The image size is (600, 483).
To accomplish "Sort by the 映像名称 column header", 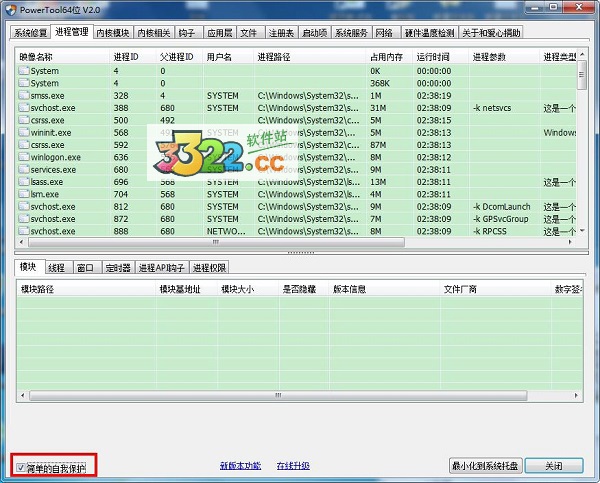I will pyautogui.click(x=62, y=57).
